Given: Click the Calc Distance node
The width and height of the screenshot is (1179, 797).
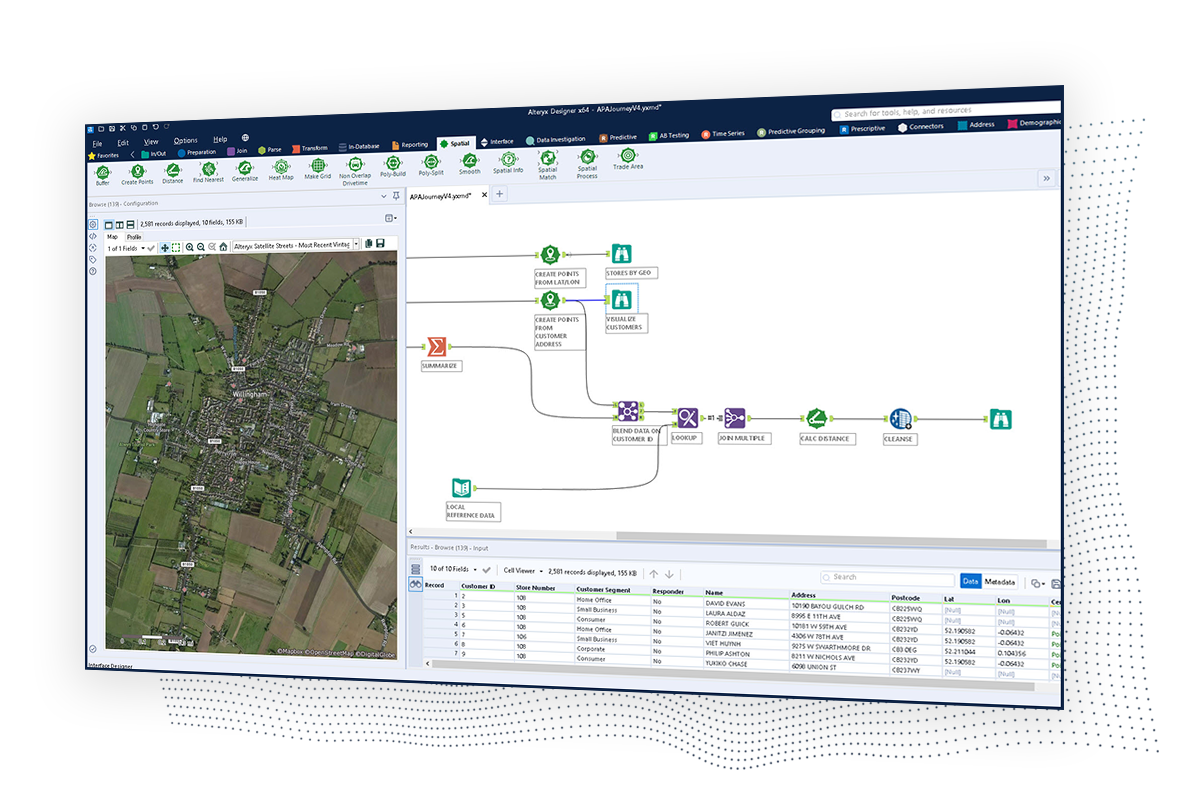Looking at the screenshot, I should pos(817,419).
